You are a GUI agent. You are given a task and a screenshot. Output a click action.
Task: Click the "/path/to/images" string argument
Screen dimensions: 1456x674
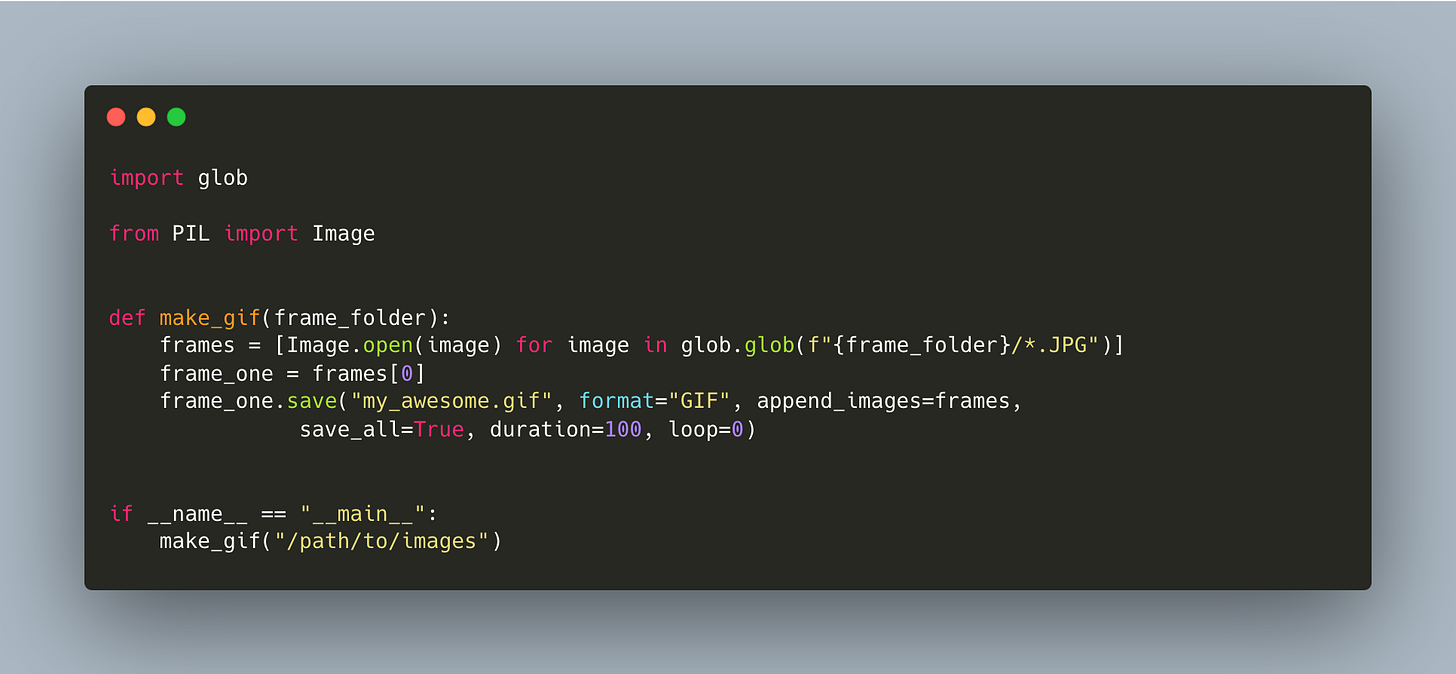point(382,542)
